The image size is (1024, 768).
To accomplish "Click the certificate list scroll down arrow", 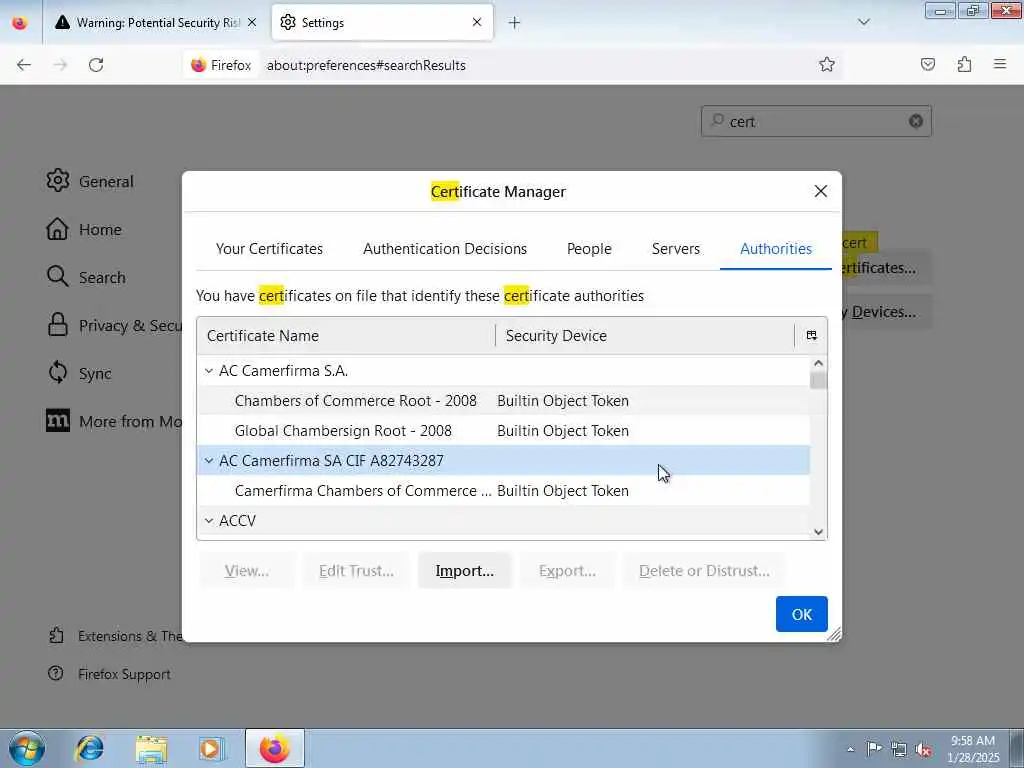I will tap(818, 532).
